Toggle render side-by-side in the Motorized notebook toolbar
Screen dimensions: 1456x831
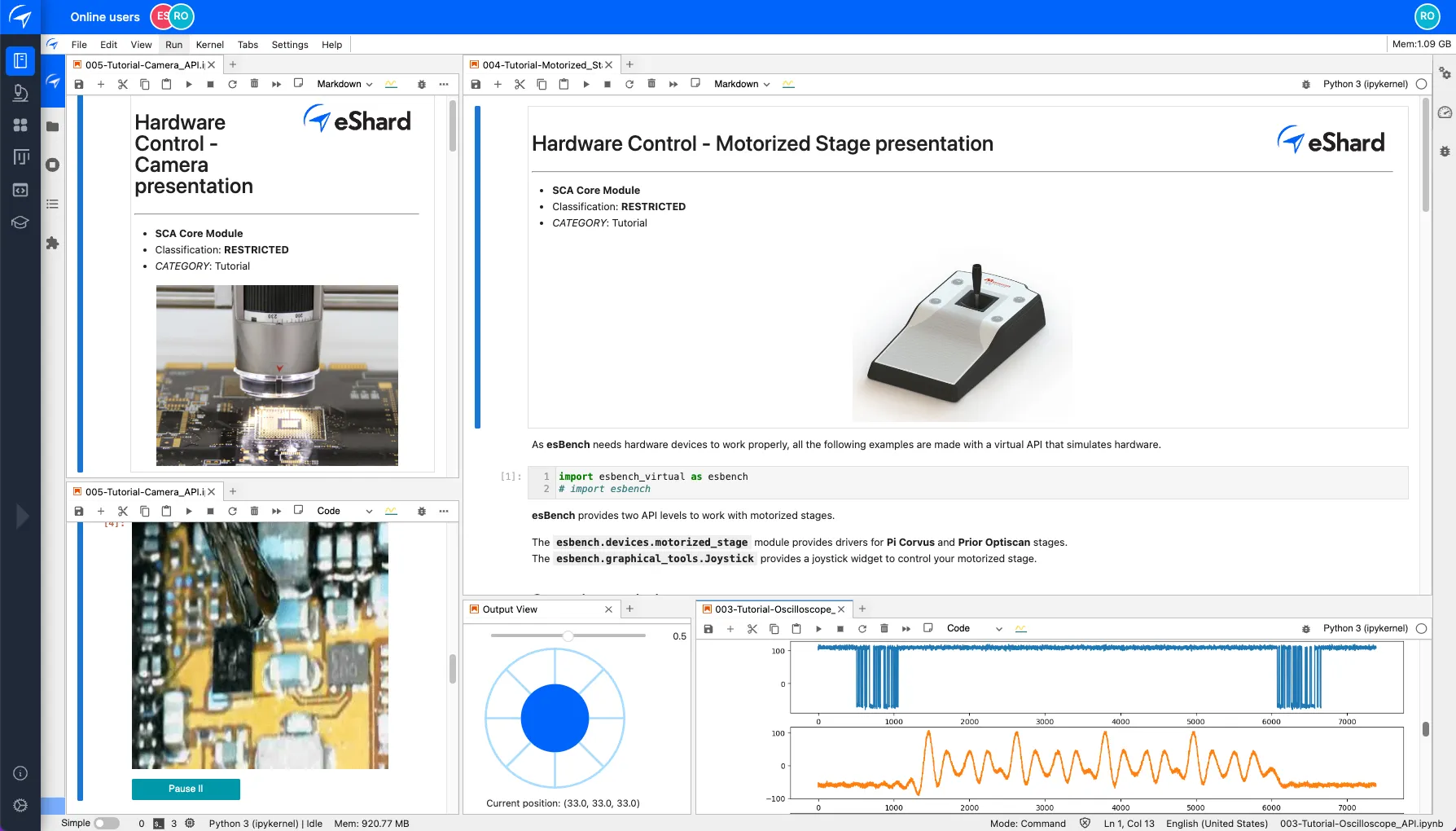(x=695, y=83)
